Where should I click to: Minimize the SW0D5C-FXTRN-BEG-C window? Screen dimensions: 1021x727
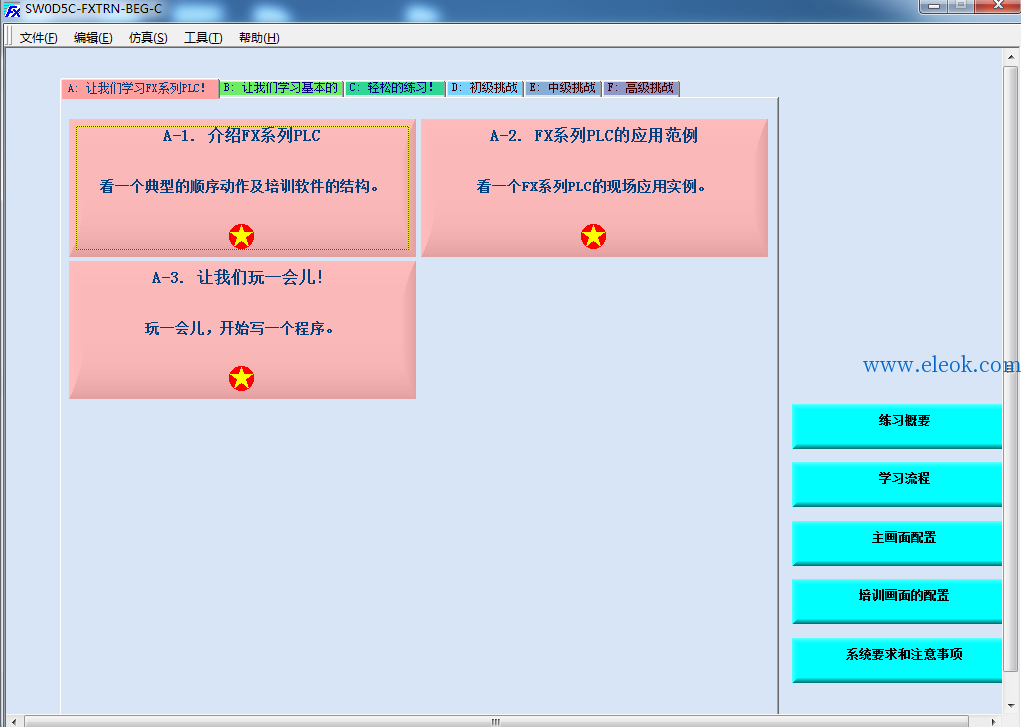point(934,6)
